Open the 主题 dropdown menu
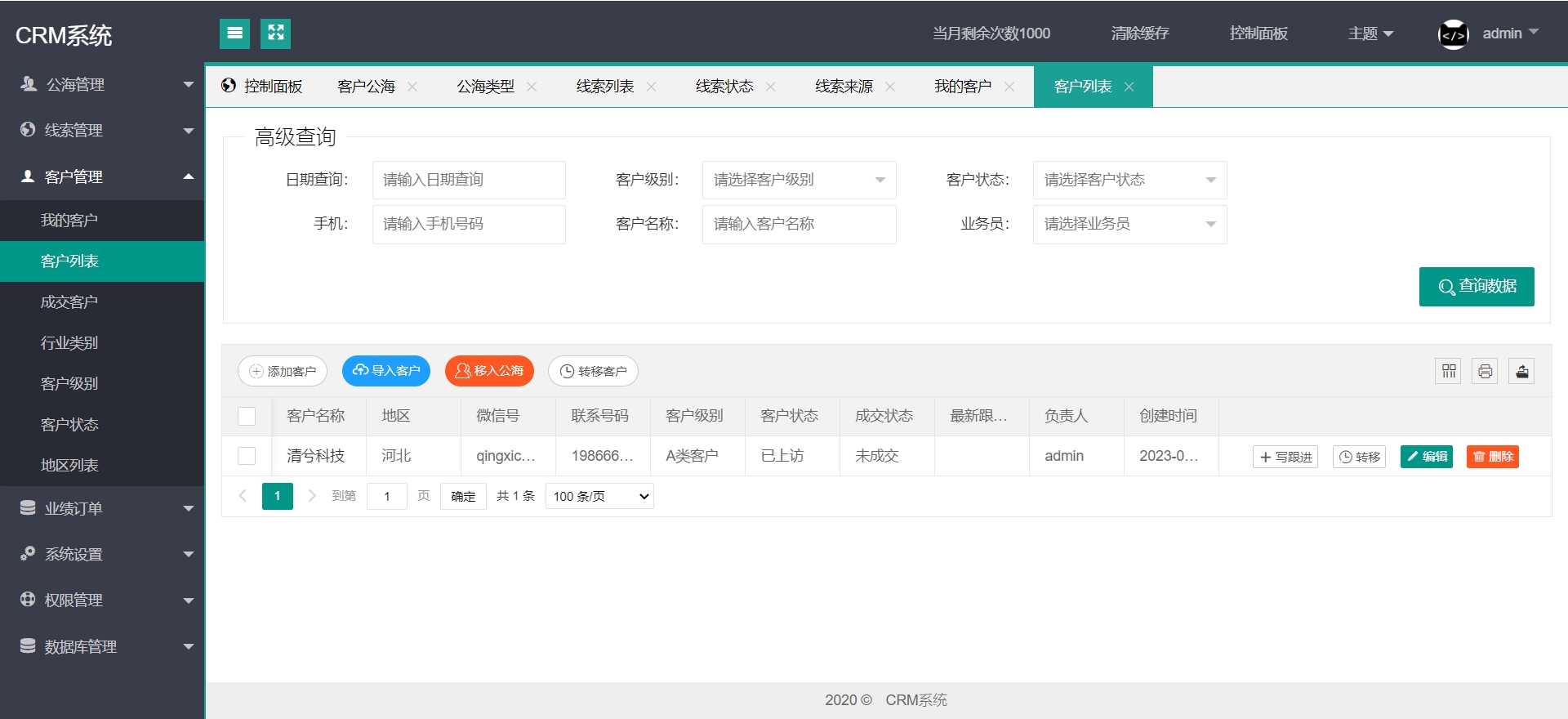The width and height of the screenshot is (1568, 719). (1370, 33)
